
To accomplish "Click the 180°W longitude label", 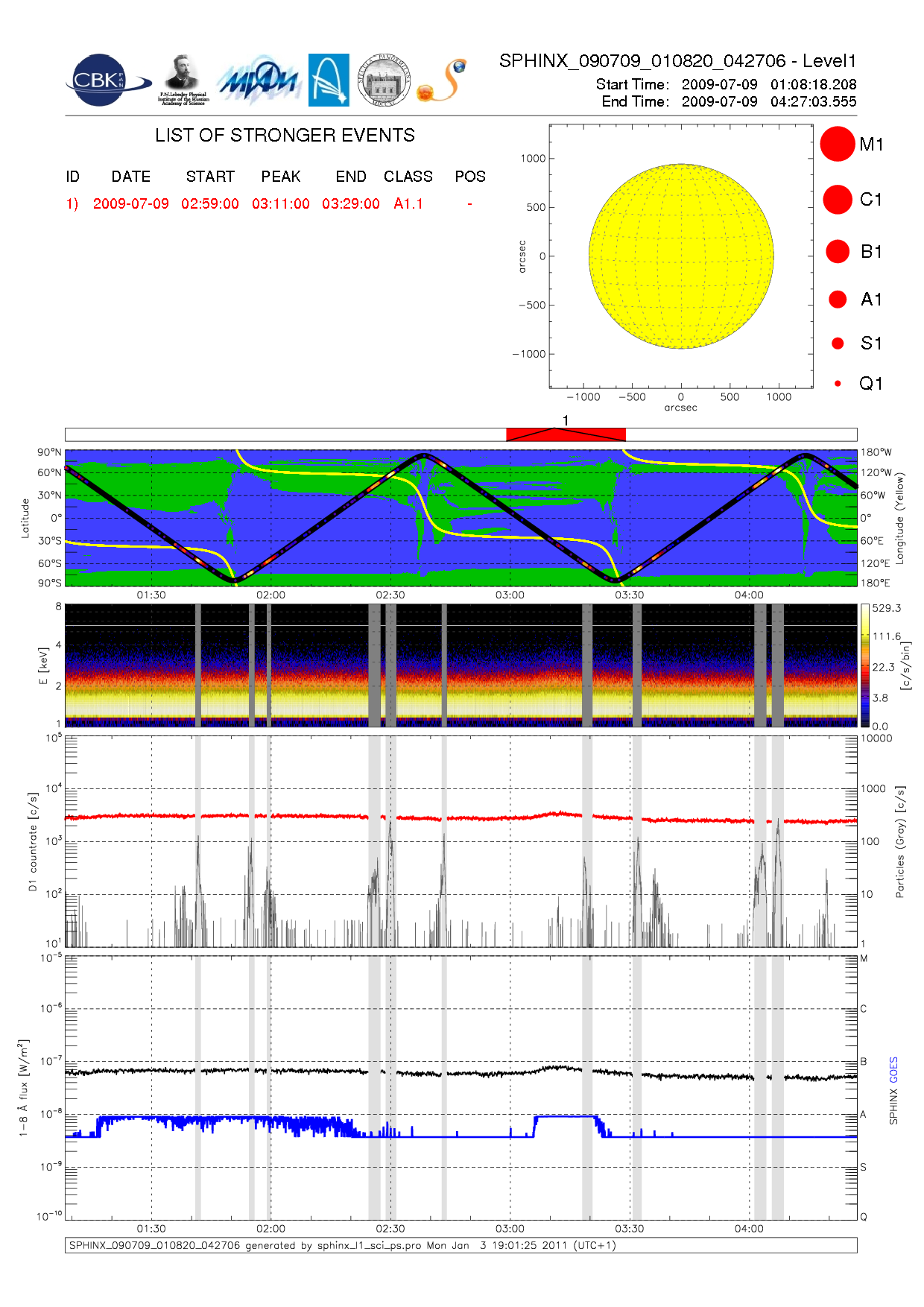I will click(x=876, y=452).
